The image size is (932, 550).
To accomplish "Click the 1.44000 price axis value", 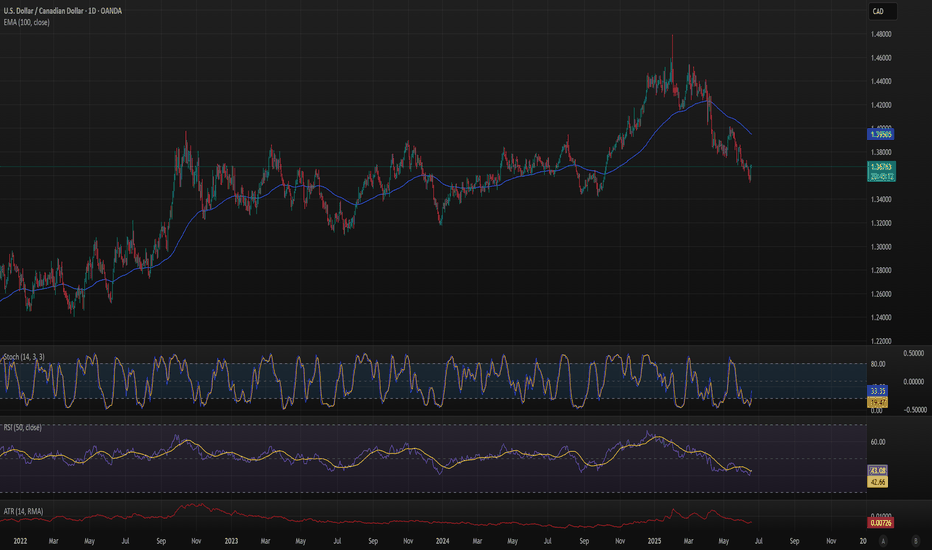I will point(881,81).
